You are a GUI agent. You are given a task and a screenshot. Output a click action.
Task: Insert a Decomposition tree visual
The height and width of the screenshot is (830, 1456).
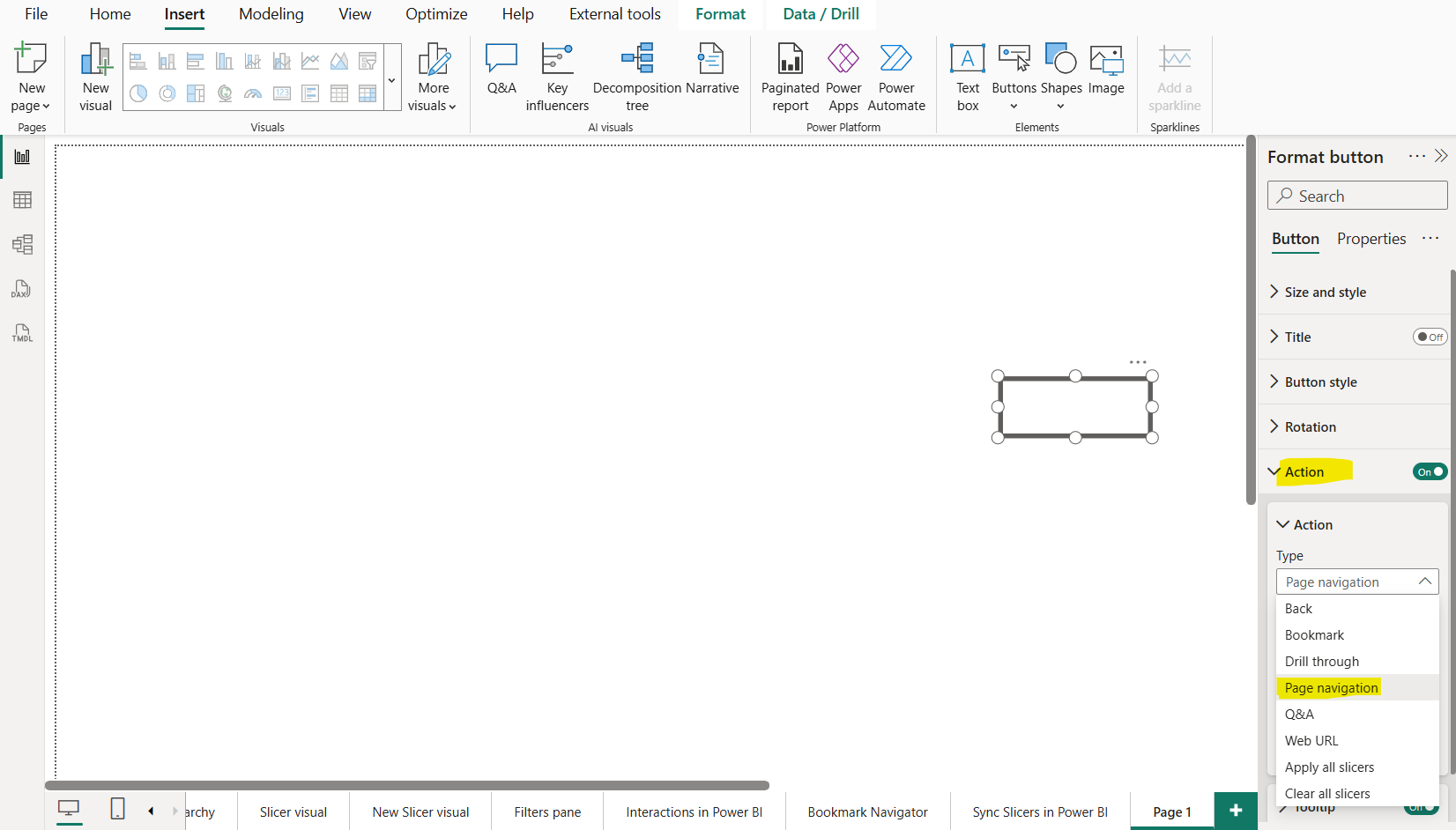tap(636, 77)
